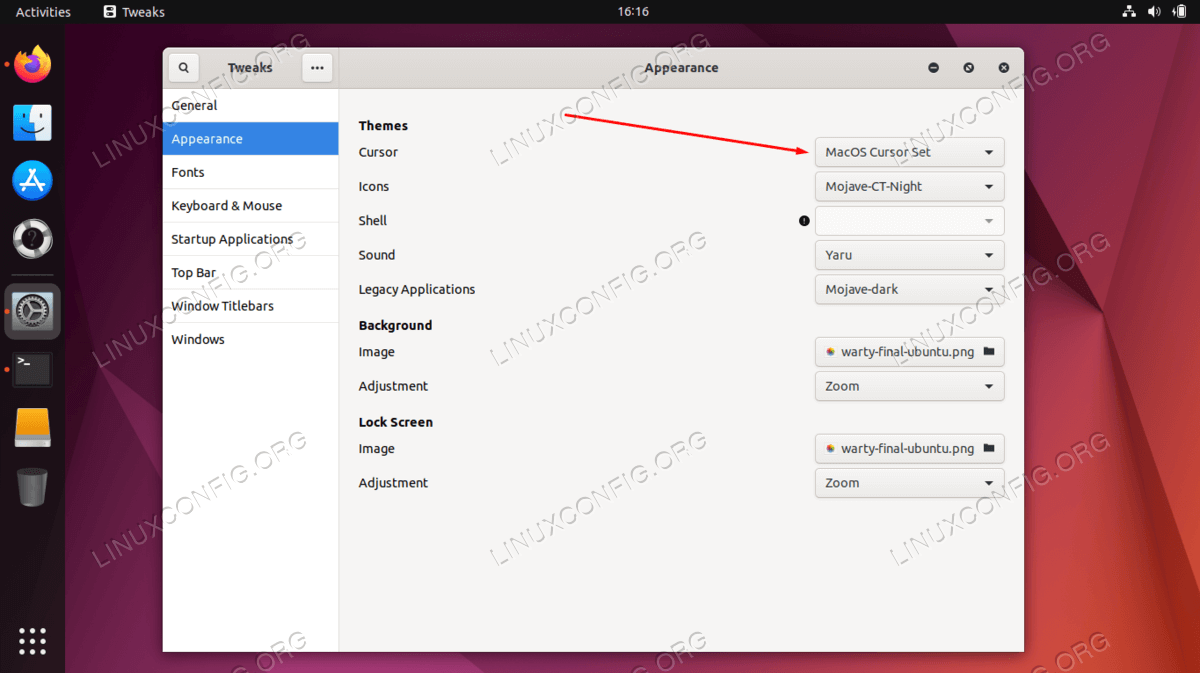Open the yellow removable drive icon
1200x673 pixels.
(33, 427)
